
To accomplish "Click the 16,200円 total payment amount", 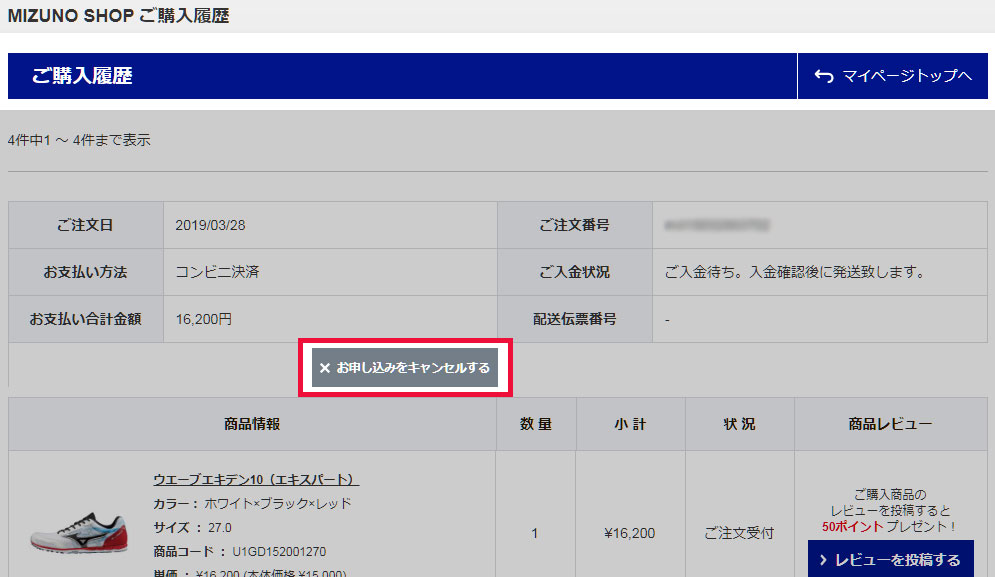I will coord(203,319).
